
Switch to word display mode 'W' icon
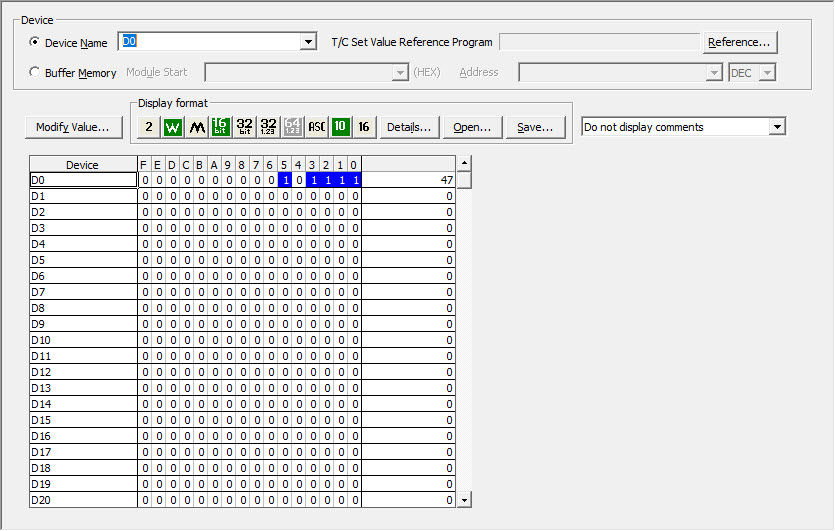pyautogui.click(x=173, y=127)
